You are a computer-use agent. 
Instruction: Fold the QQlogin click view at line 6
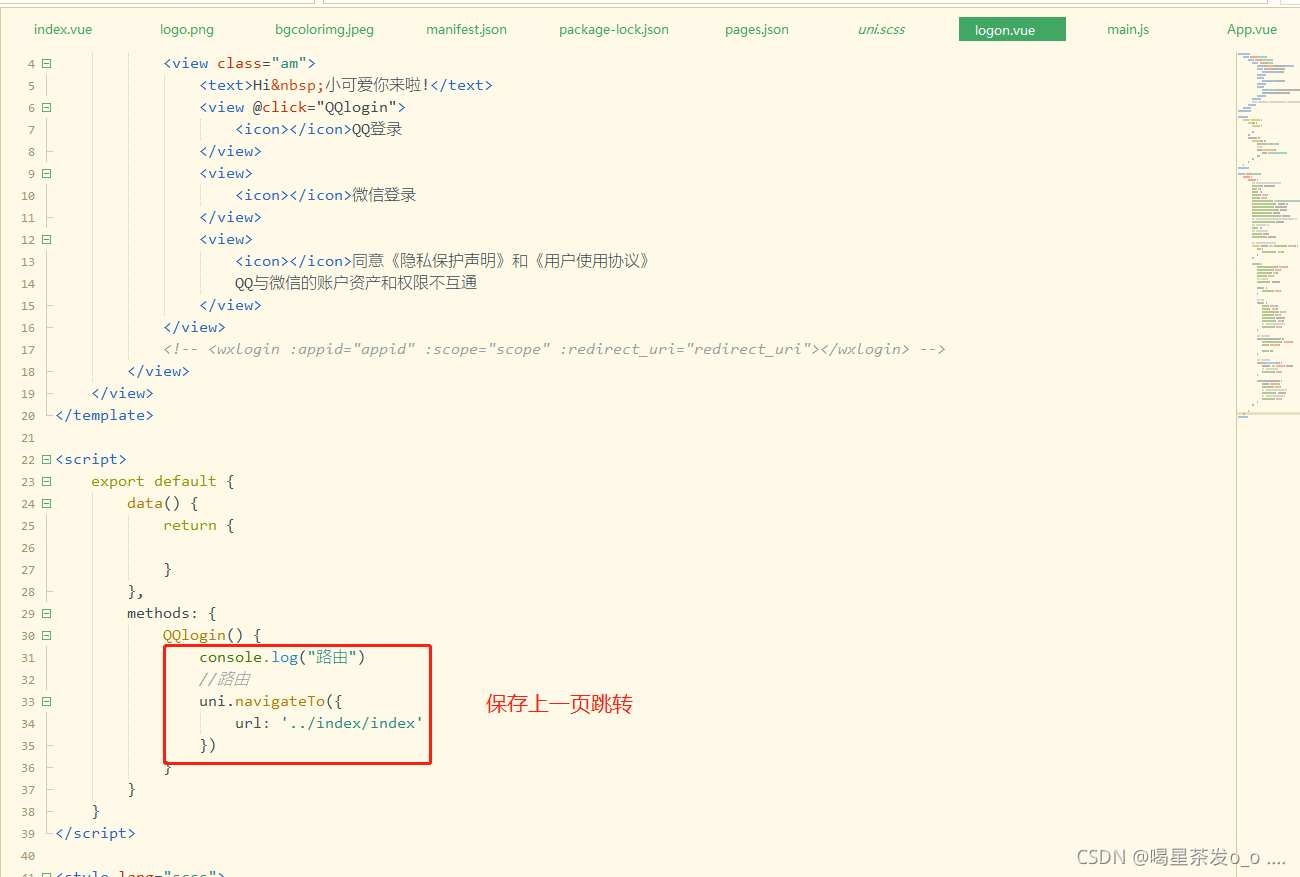pos(46,107)
